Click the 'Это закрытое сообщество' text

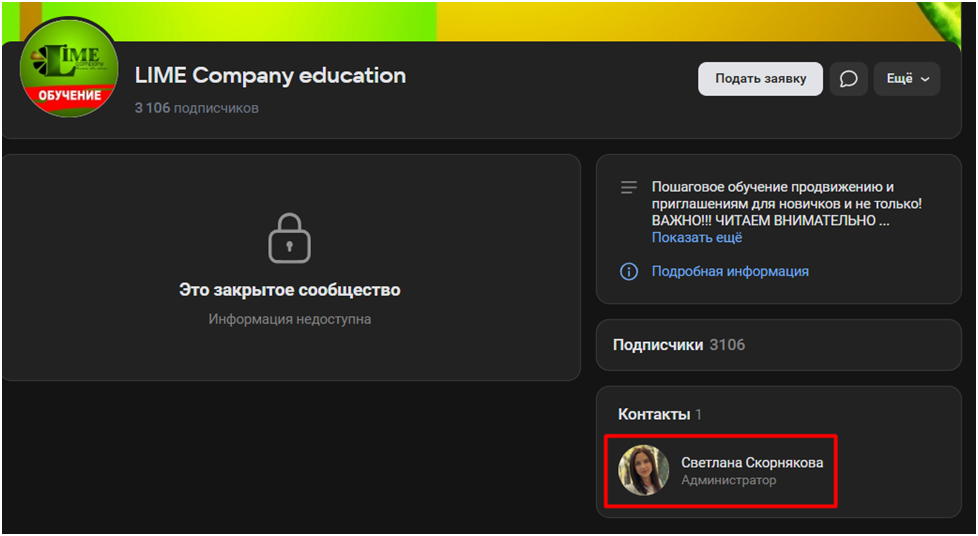pos(289,290)
